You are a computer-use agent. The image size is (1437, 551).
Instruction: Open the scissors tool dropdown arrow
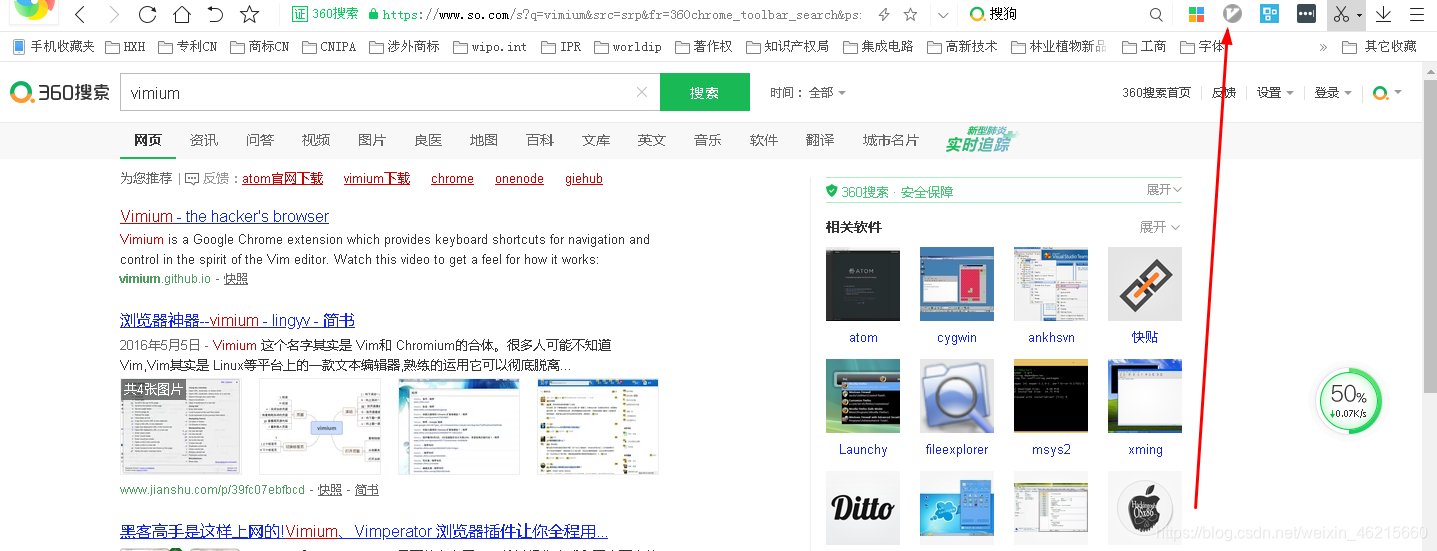pos(1359,15)
